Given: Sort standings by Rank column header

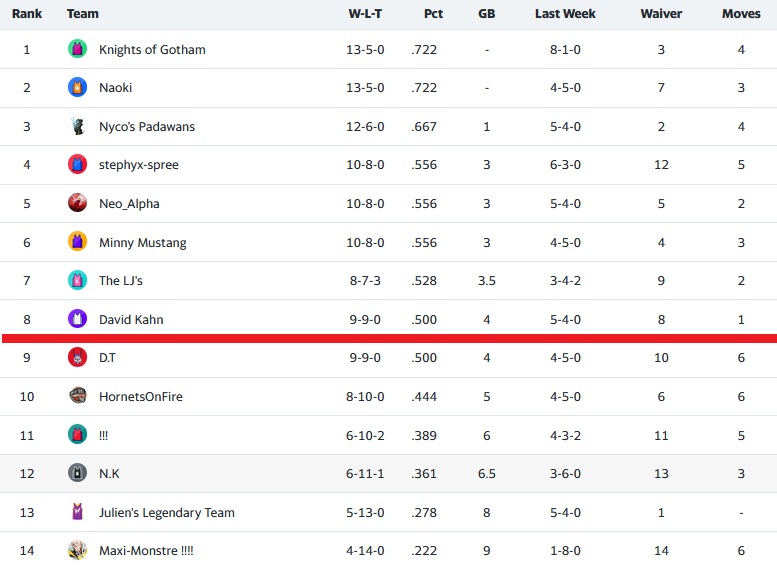Looking at the screenshot, I should pos(26,14).
